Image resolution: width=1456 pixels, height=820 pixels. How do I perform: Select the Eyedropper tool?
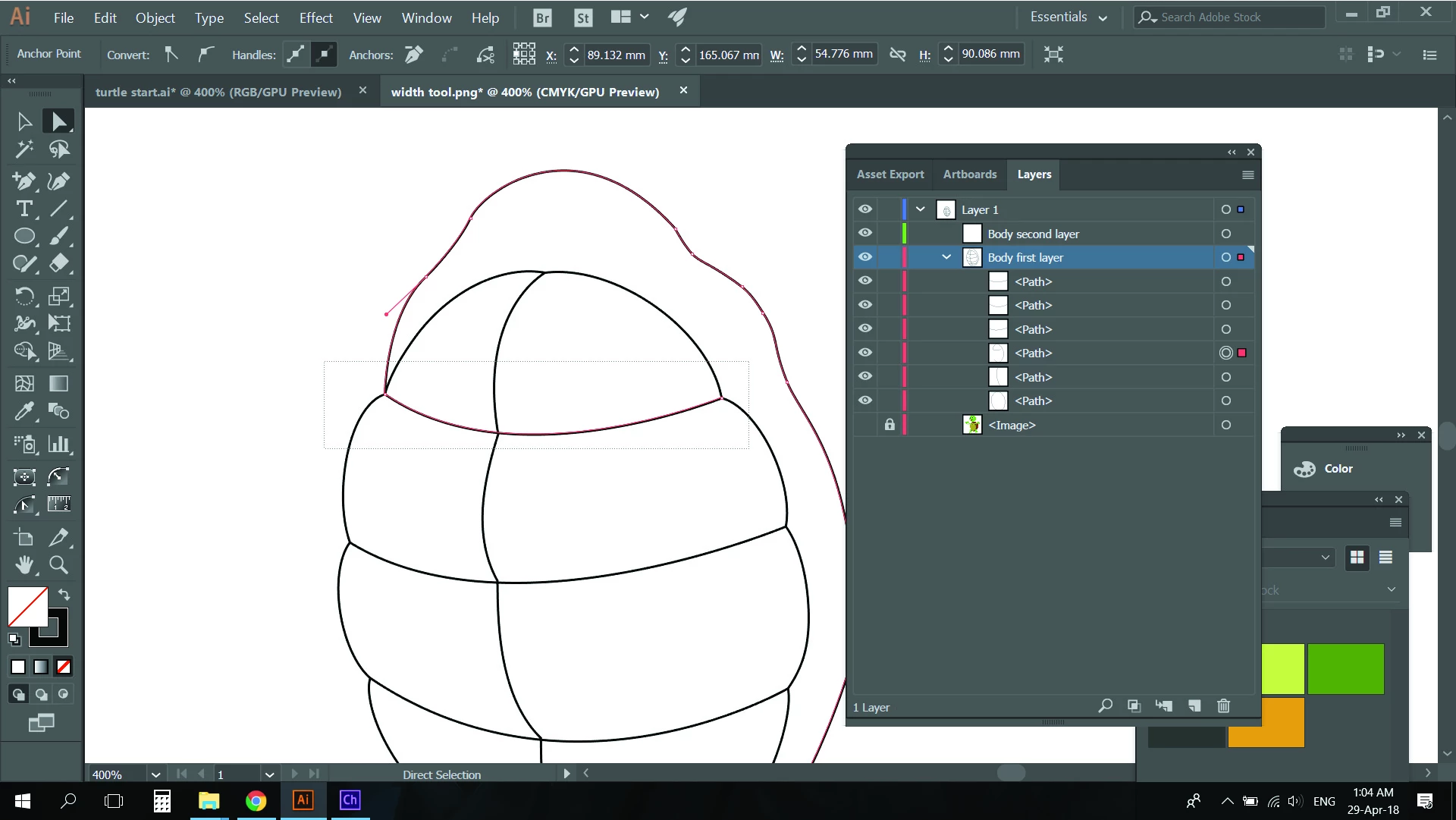24,411
